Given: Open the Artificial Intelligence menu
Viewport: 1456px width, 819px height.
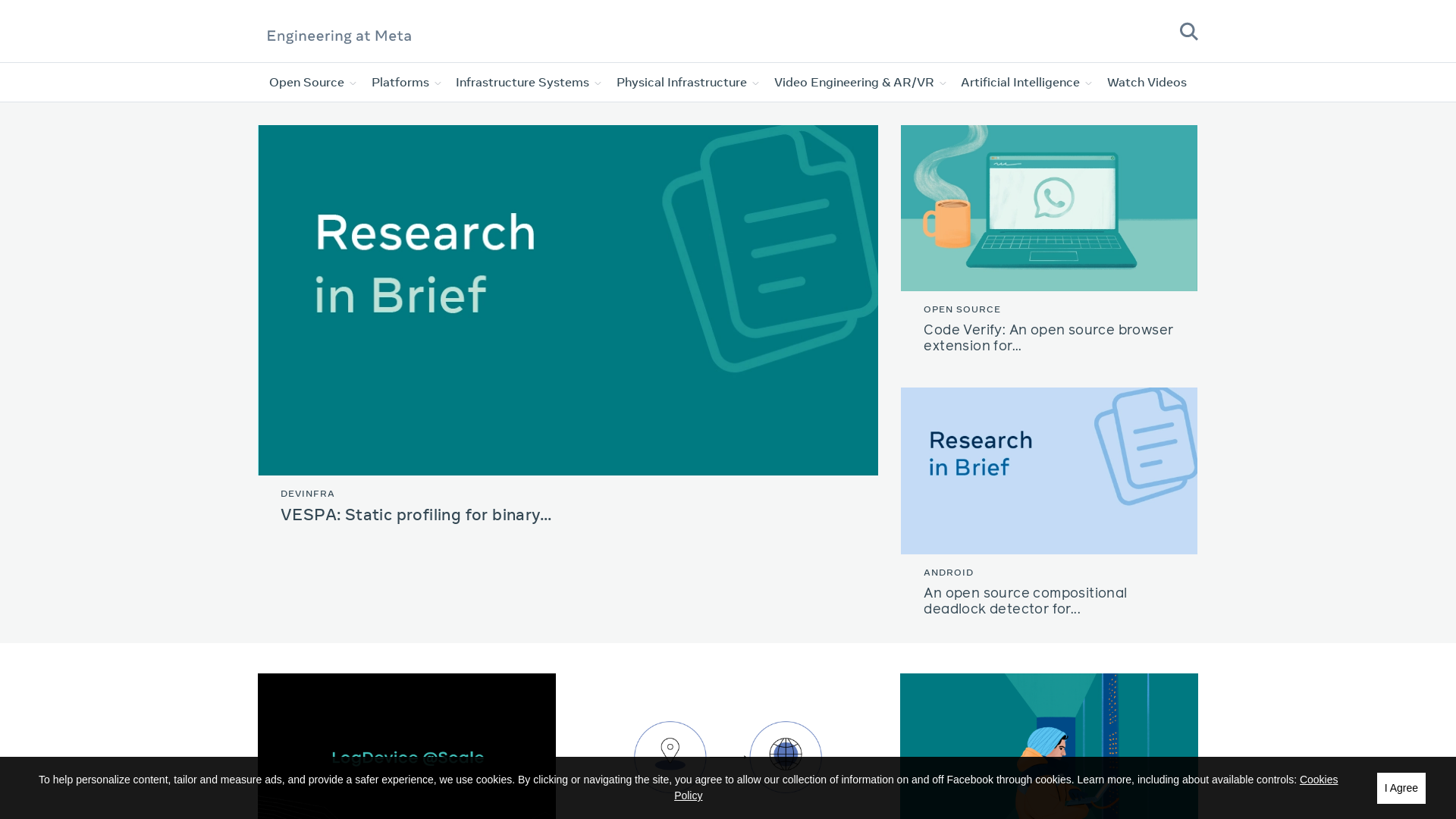Looking at the screenshot, I should pos(1020,82).
